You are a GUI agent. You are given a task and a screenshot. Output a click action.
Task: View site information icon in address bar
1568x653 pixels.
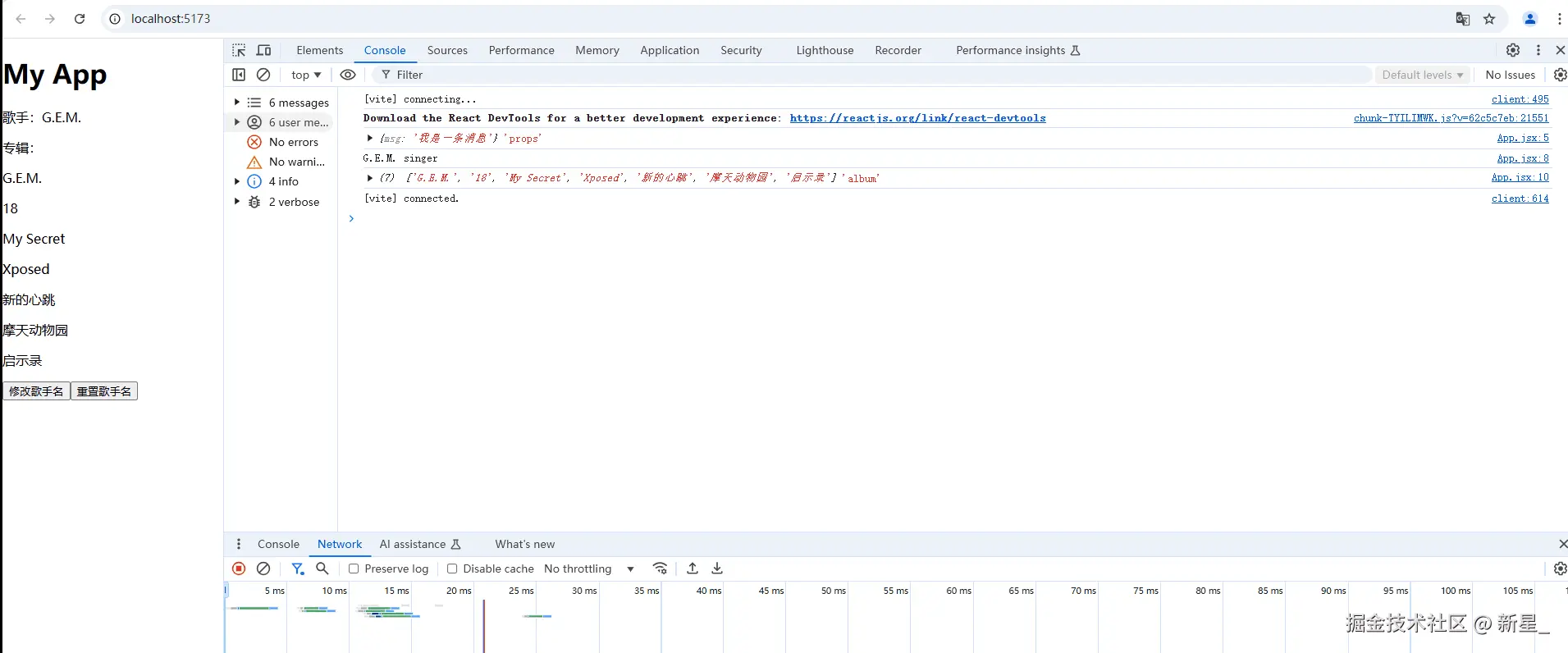click(116, 19)
